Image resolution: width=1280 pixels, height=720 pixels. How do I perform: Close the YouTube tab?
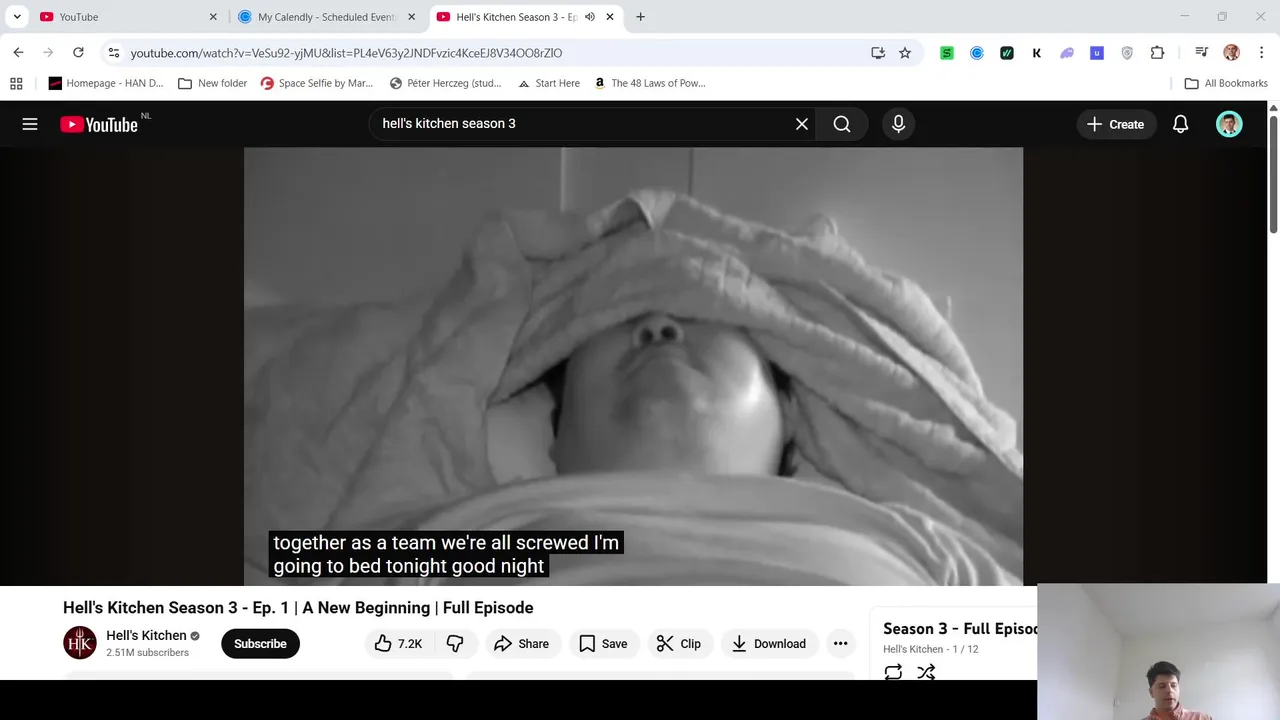[213, 17]
